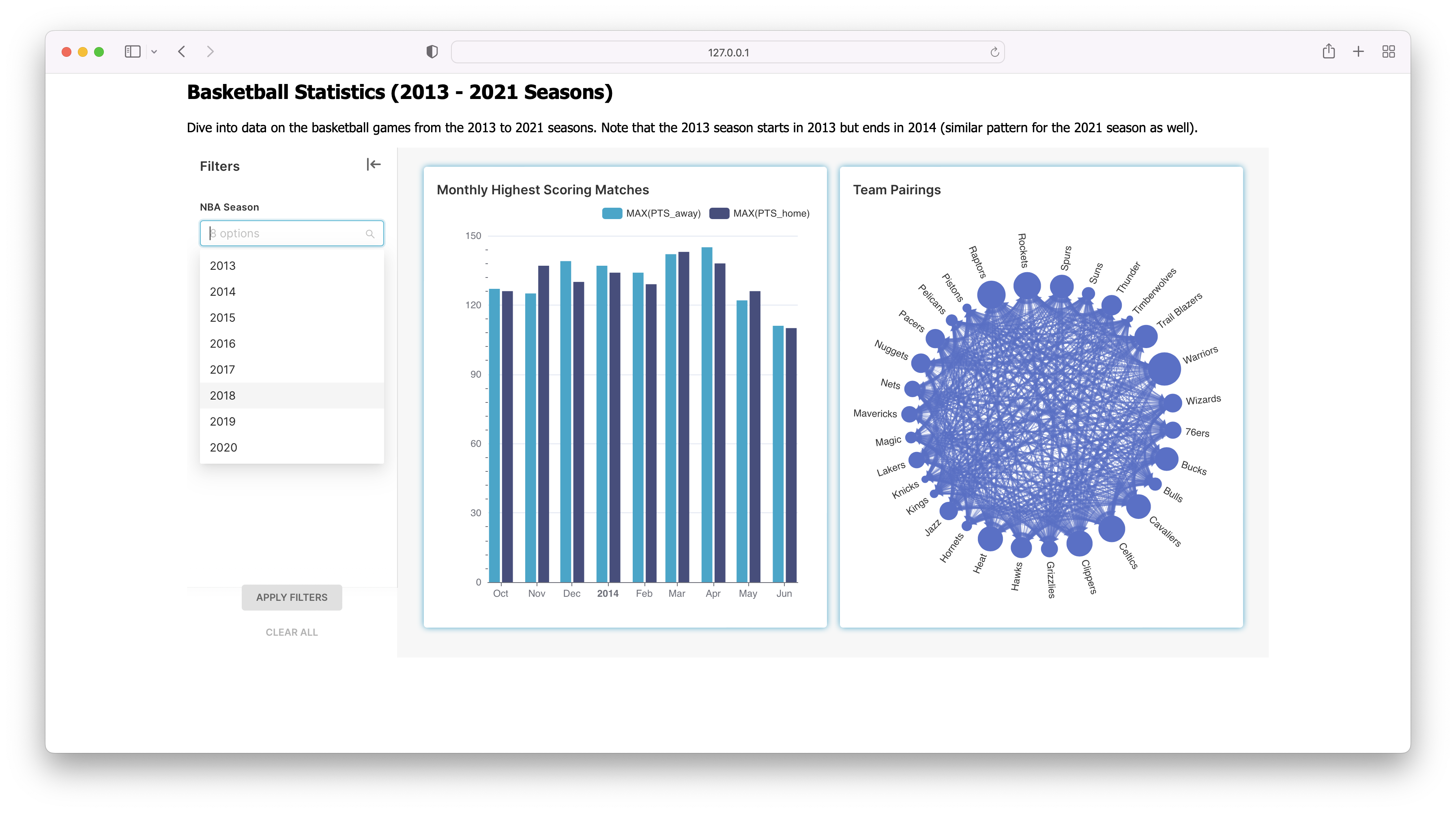Screen dimensions: 1456x813
Task: Select 2018 from season dropdown
Action: pyautogui.click(x=223, y=396)
